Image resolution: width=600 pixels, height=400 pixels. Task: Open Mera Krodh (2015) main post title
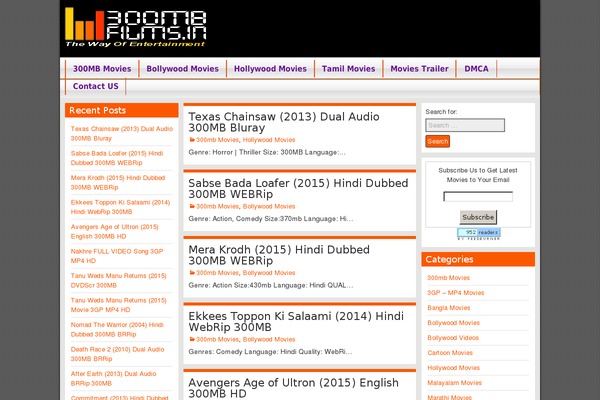click(x=279, y=255)
